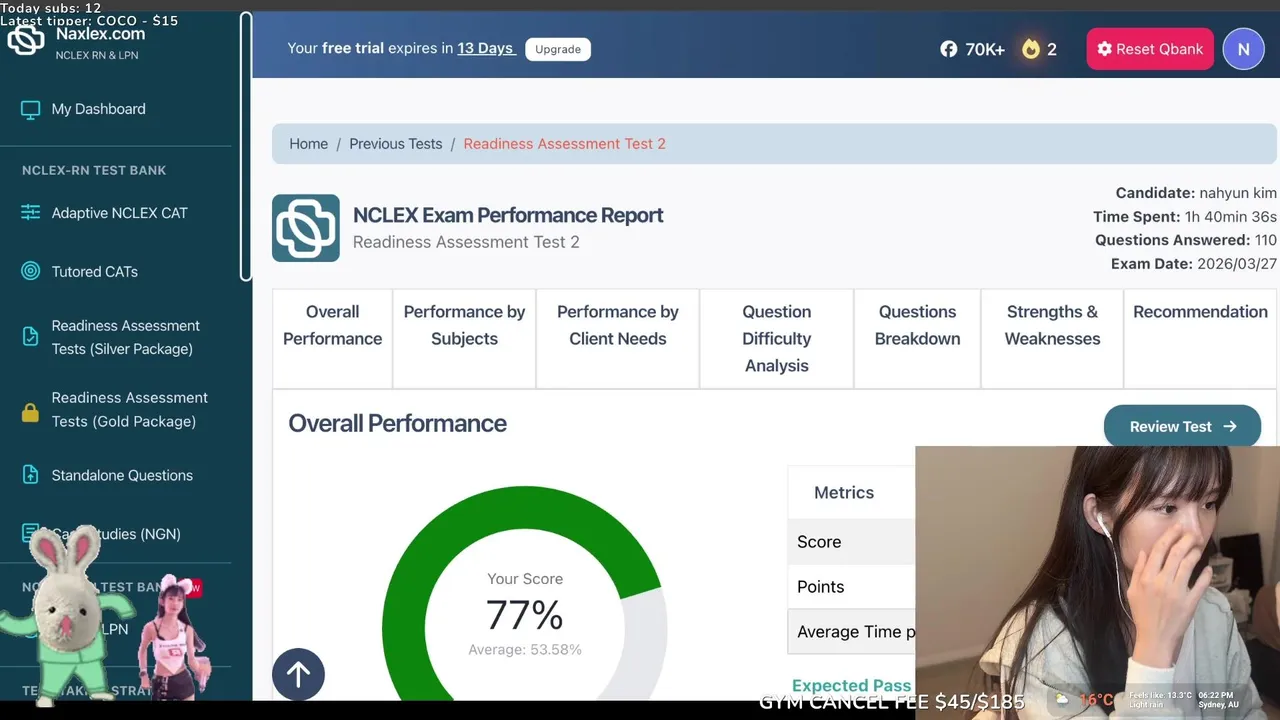
Task: Click the 13 Days link
Action: 486,48
